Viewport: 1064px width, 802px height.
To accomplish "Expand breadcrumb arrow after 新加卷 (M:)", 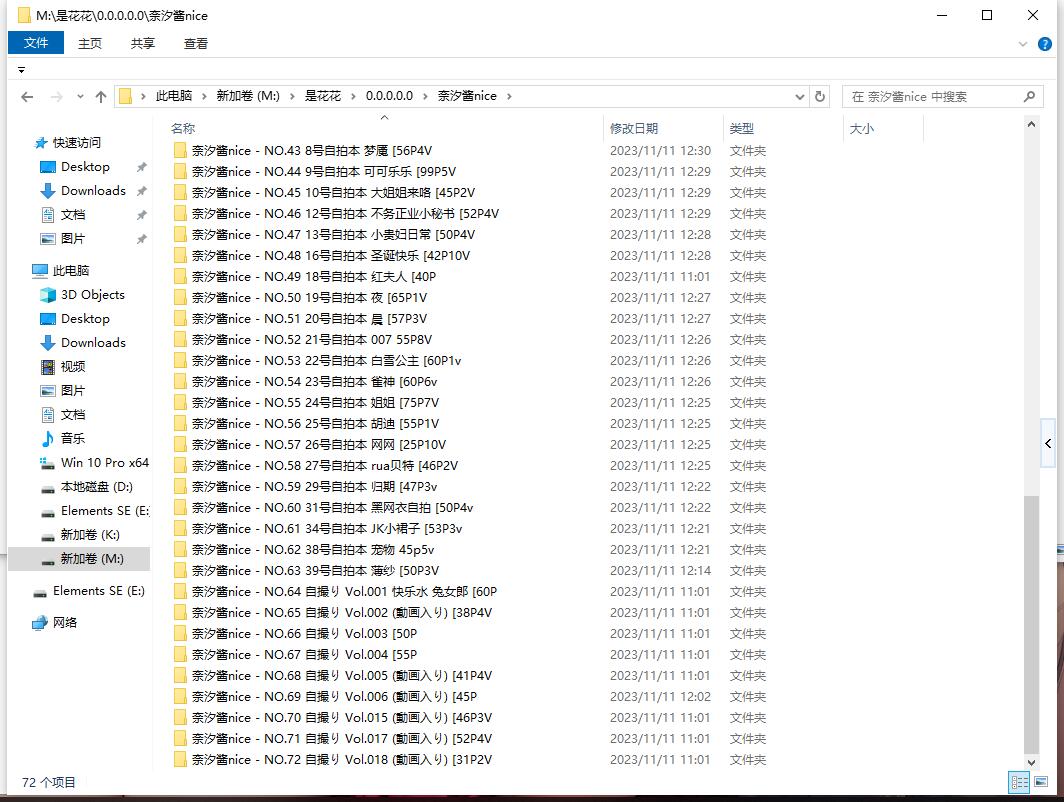I will pyautogui.click(x=292, y=96).
